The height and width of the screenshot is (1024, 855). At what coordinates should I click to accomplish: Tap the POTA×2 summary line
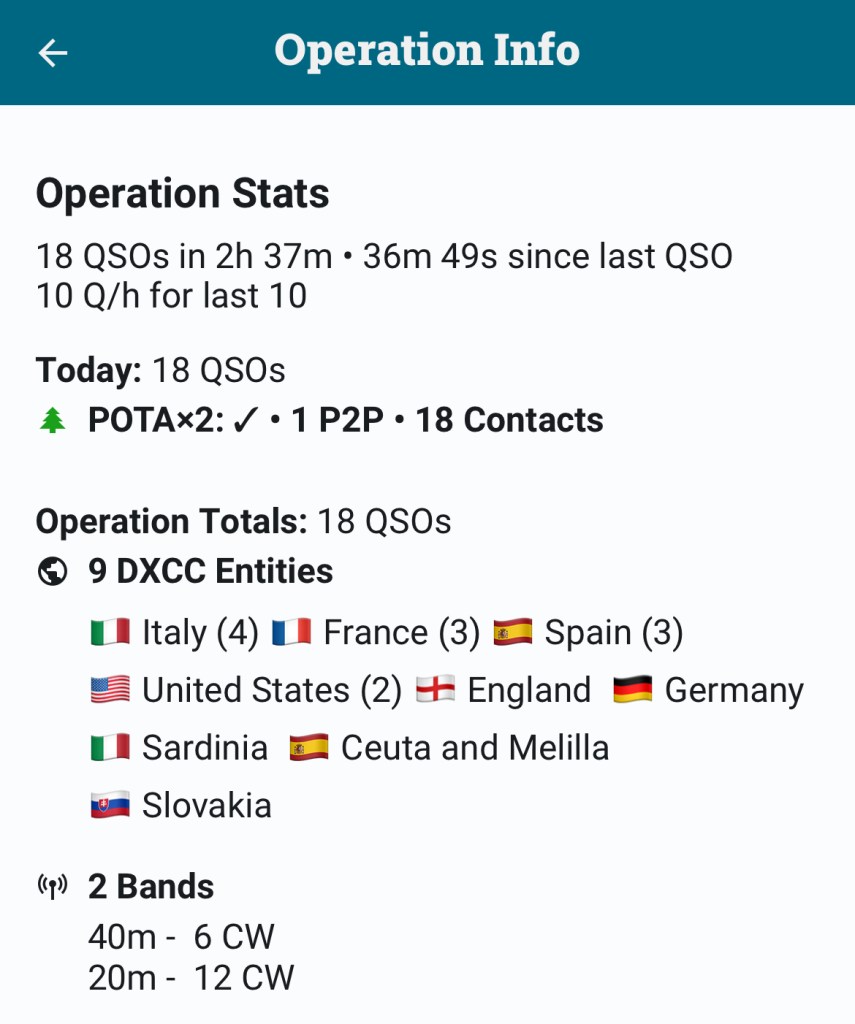point(345,421)
